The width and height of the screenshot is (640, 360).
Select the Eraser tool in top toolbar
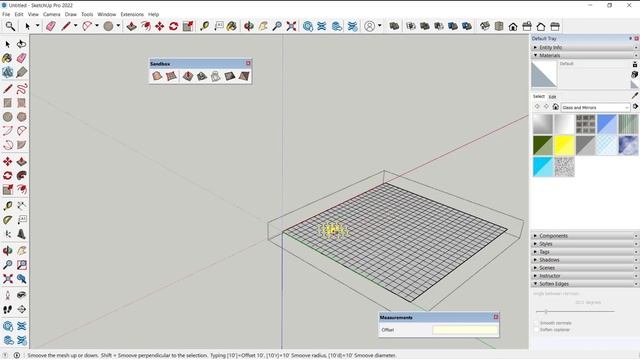click(x=51, y=26)
